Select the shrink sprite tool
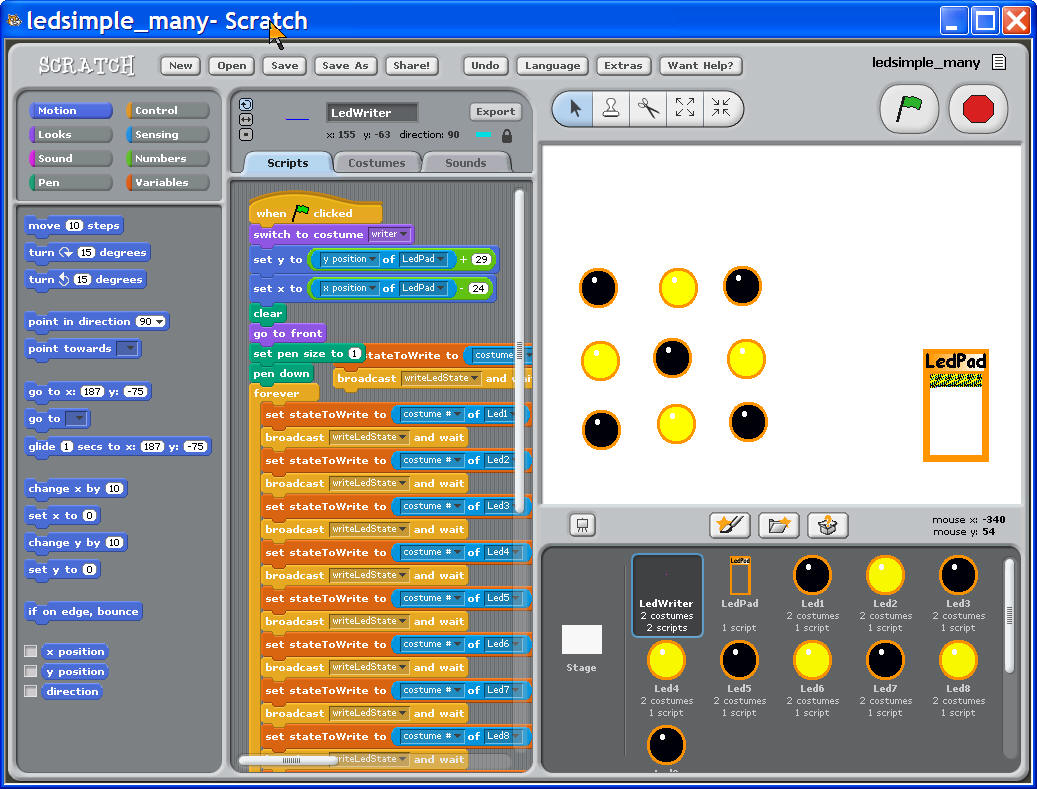 click(721, 108)
